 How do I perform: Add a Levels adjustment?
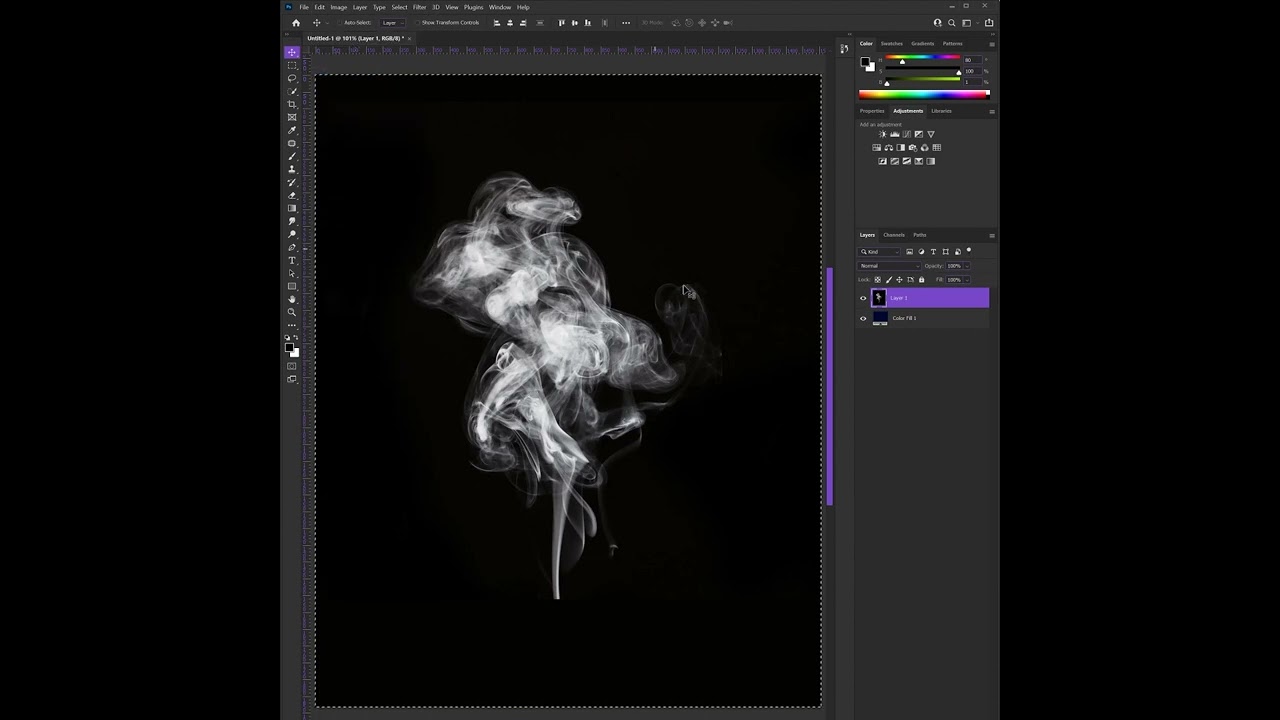895,134
